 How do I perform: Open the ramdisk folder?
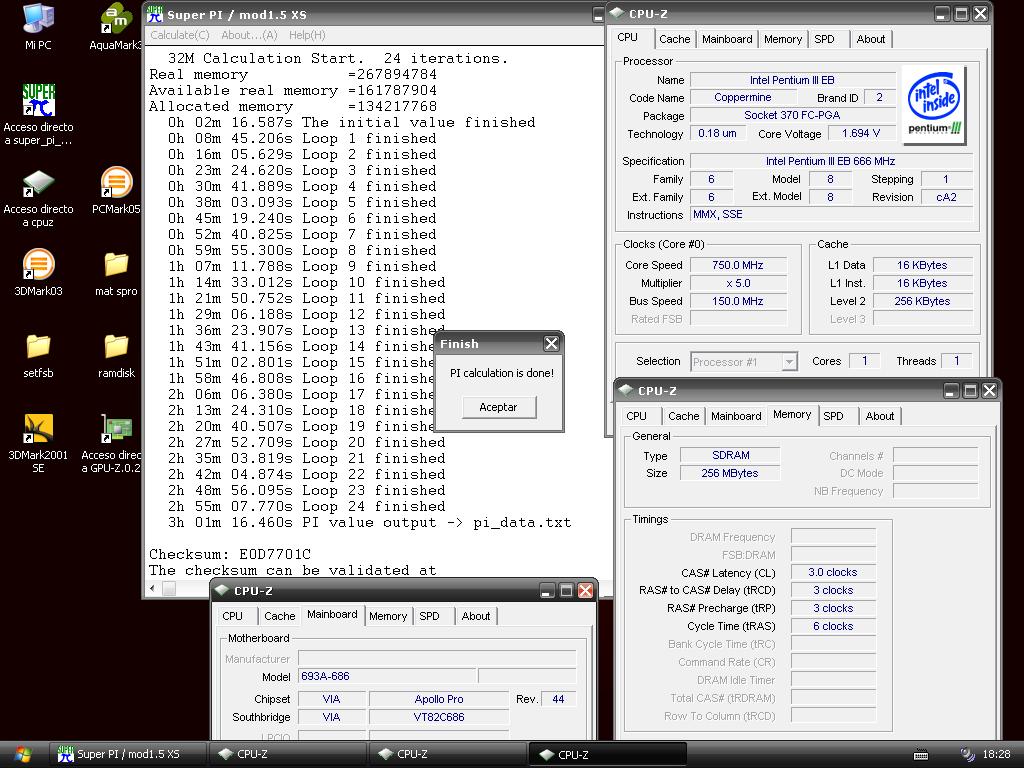(116, 355)
